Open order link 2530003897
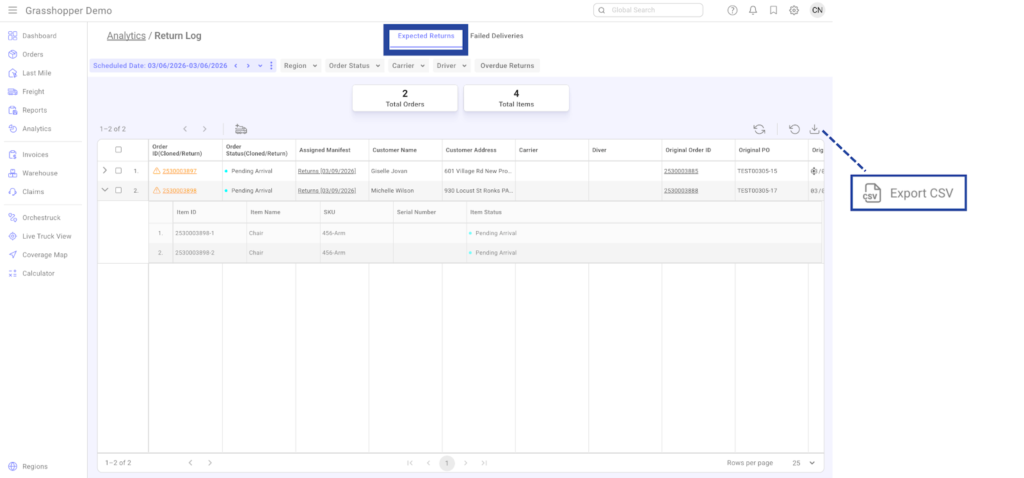 point(179,171)
